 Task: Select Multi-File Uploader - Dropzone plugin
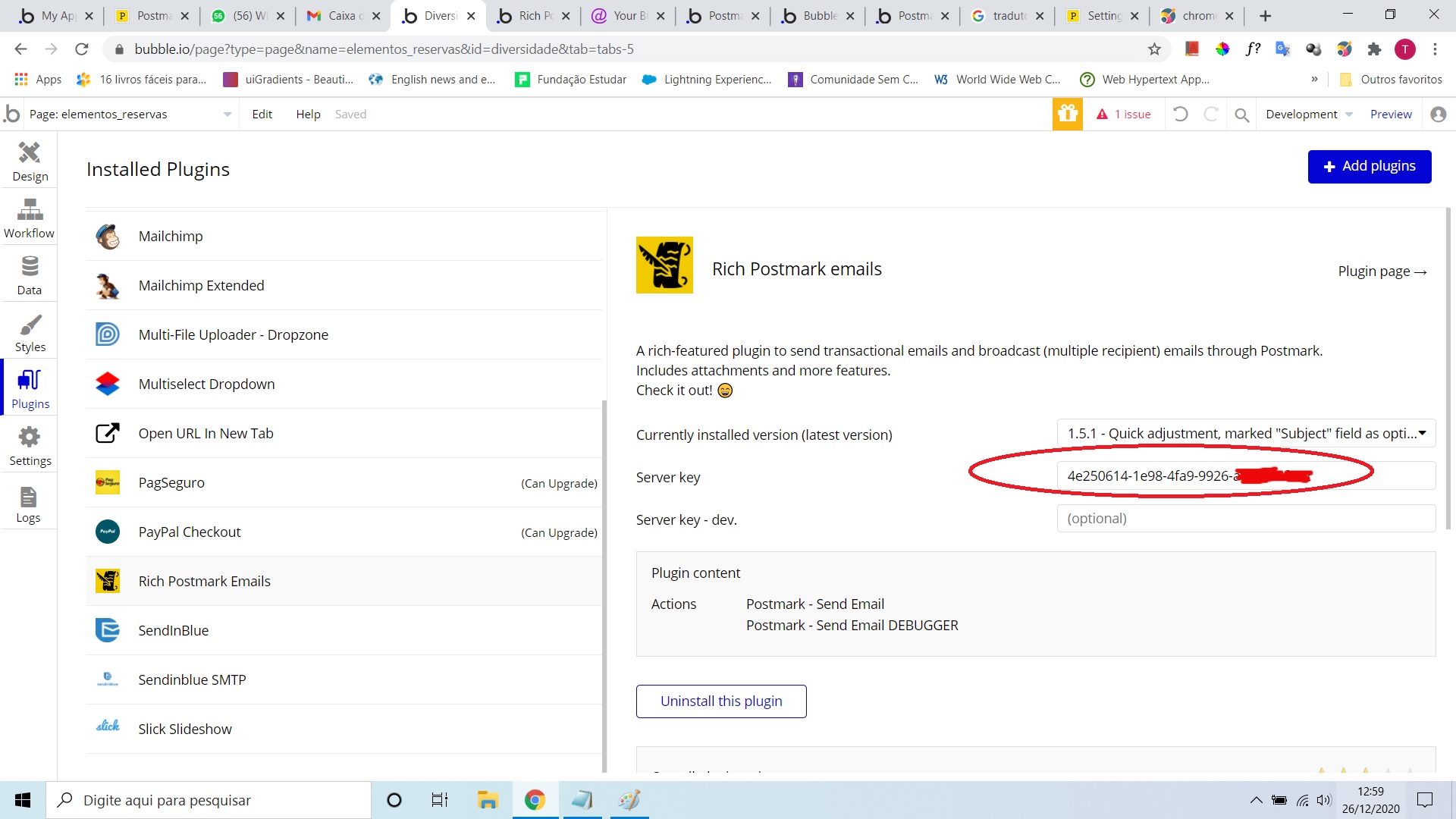344,334
